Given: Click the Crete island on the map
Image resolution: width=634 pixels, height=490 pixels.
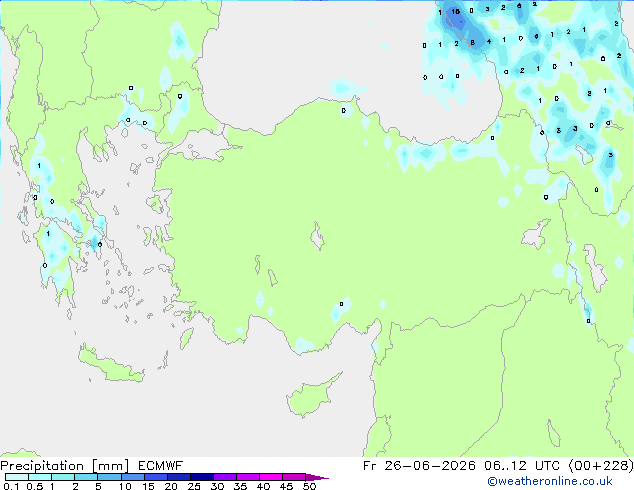Looking at the screenshot, I should (x=109, y=365).
